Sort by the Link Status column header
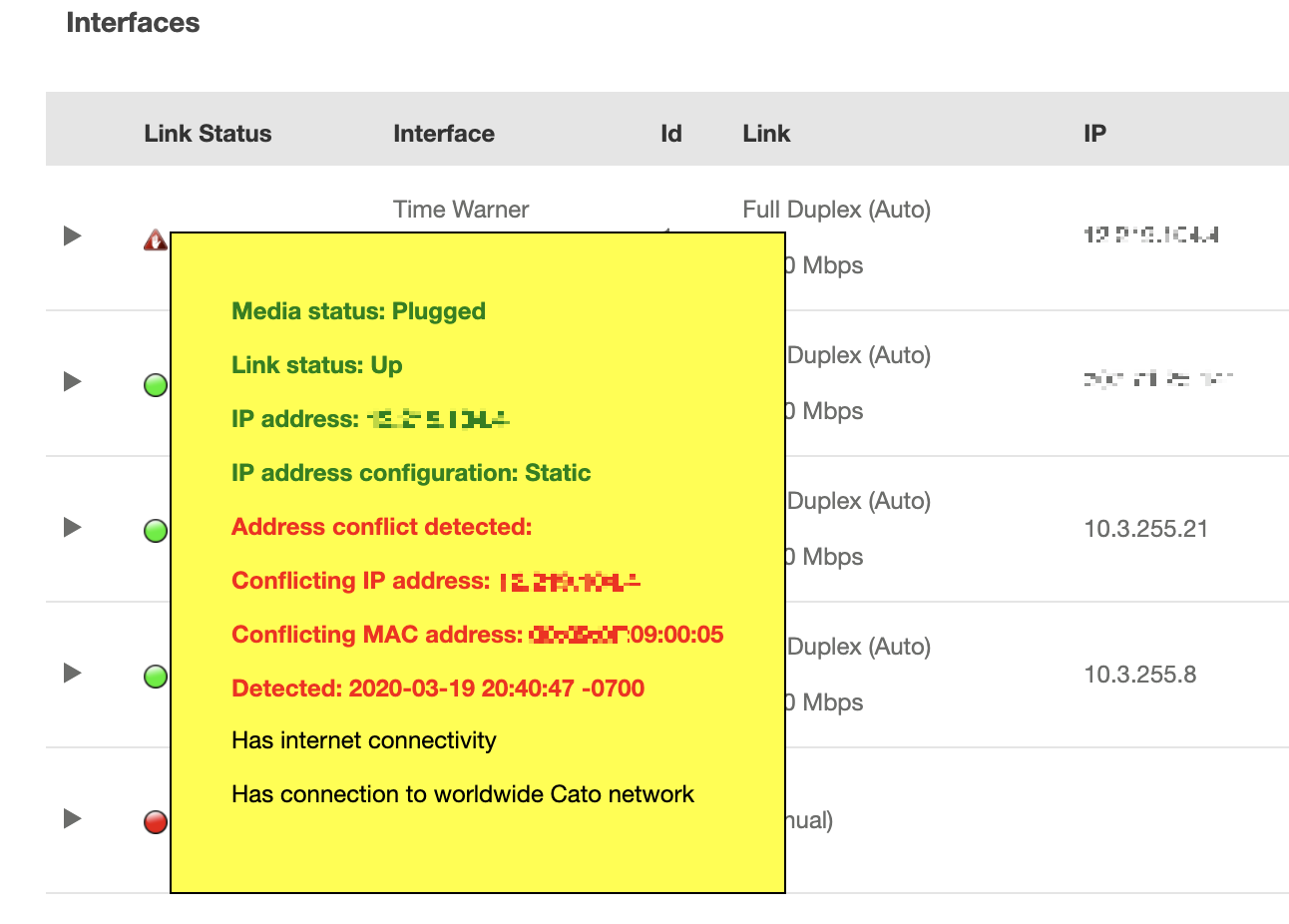This screenshot has height=924, width=1289. [x=208, y=134]
